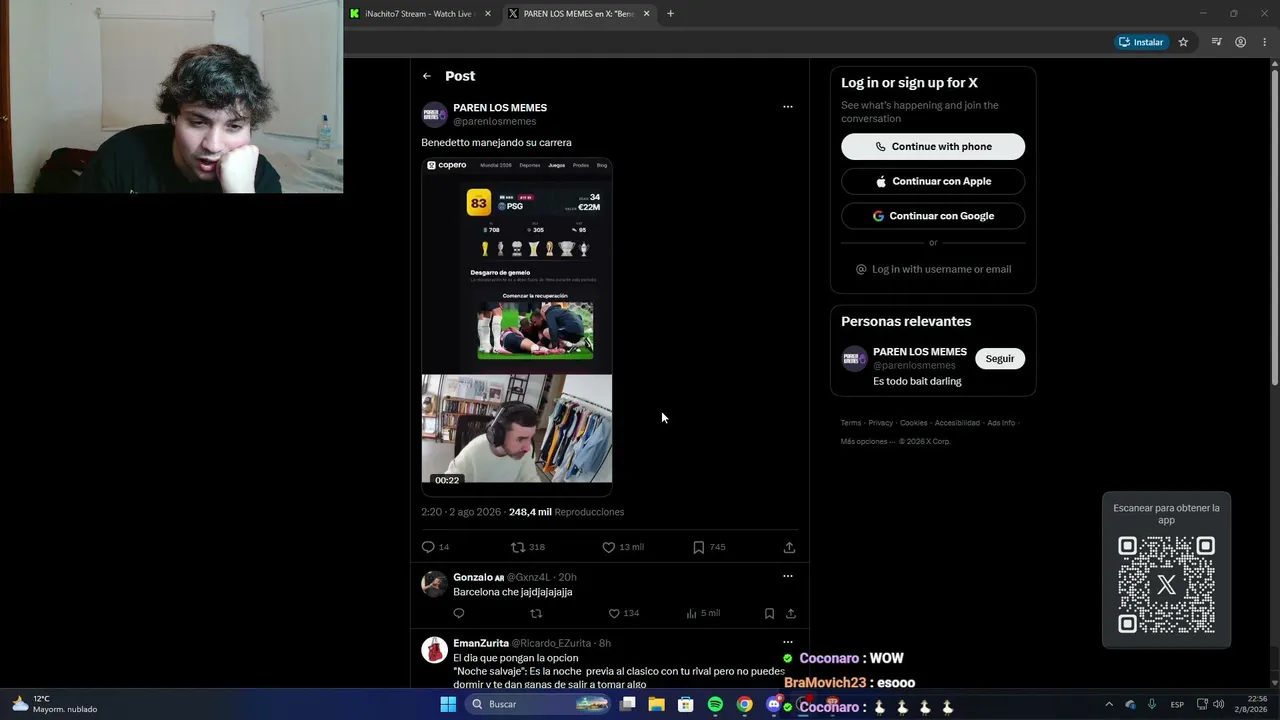Open the more options menu on the main post
Screen dimensions: 1280x720
[x=788, y=107]
